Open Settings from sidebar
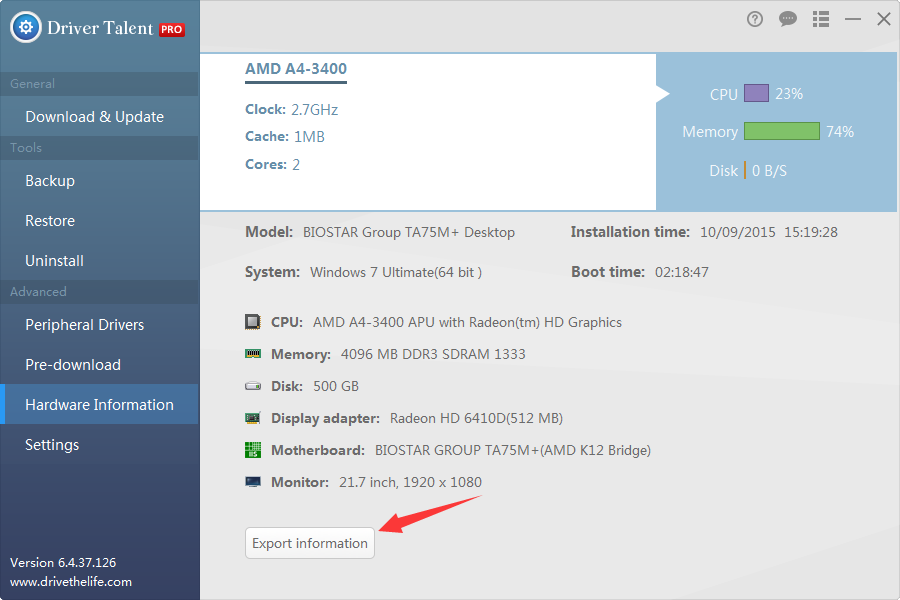This screenshot has height=600, width=900. (x=100, y=444)
